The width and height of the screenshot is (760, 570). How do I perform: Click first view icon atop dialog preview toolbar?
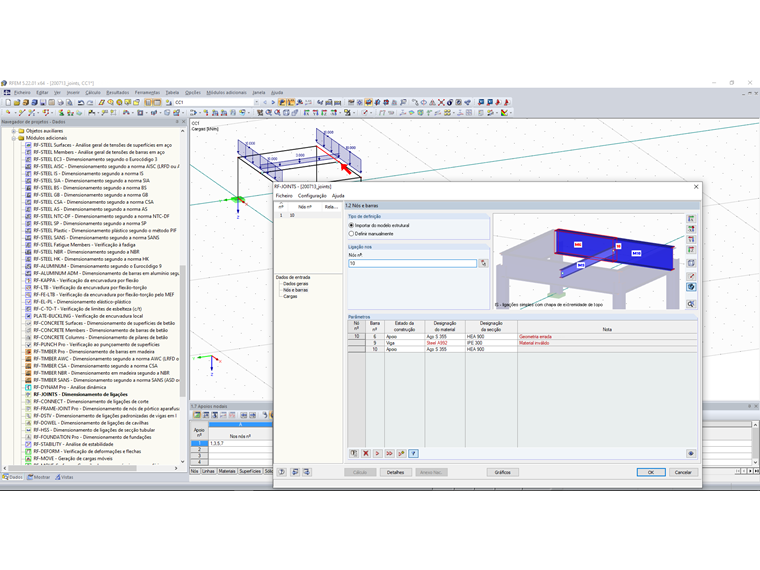click(x=691, y=219)
